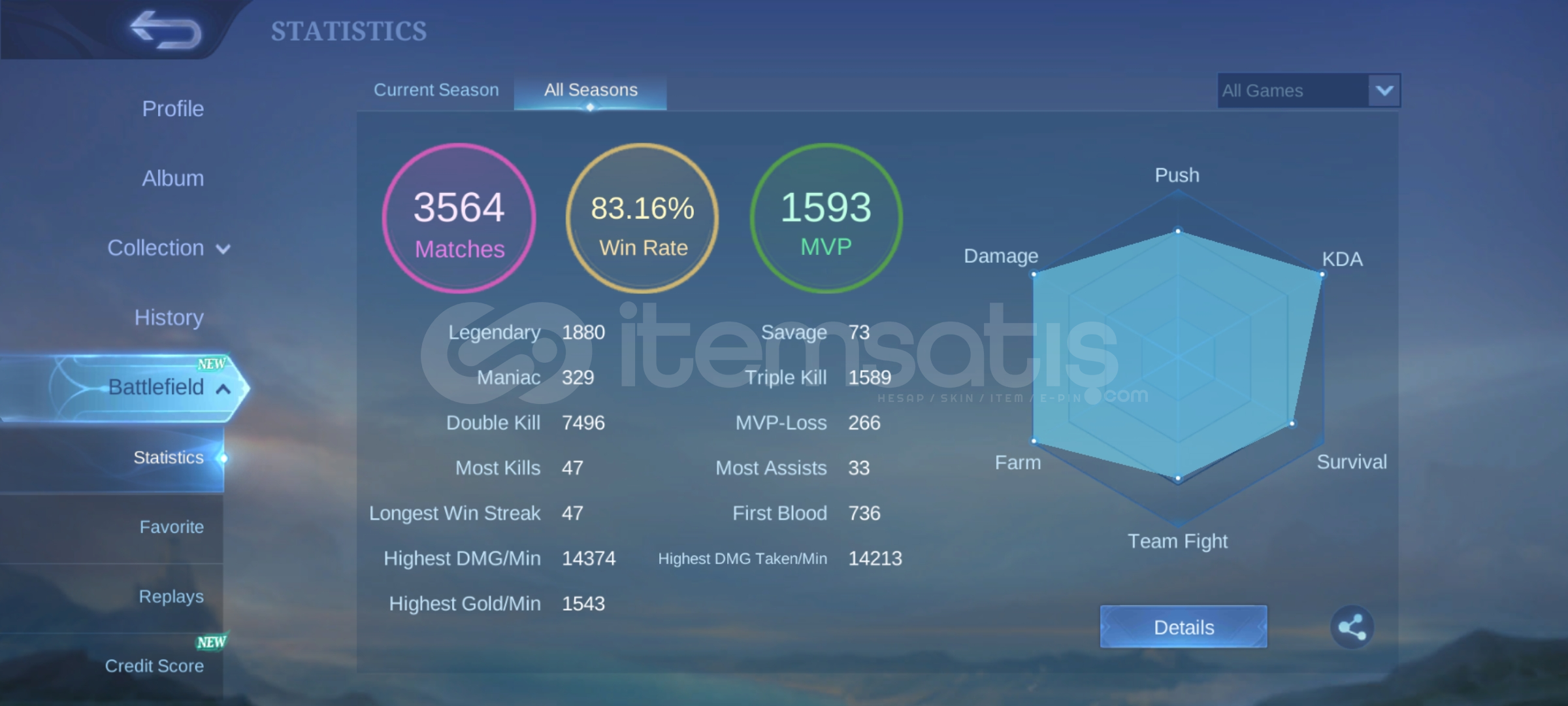
Task: Open the Album section
Action: [172, 178]
